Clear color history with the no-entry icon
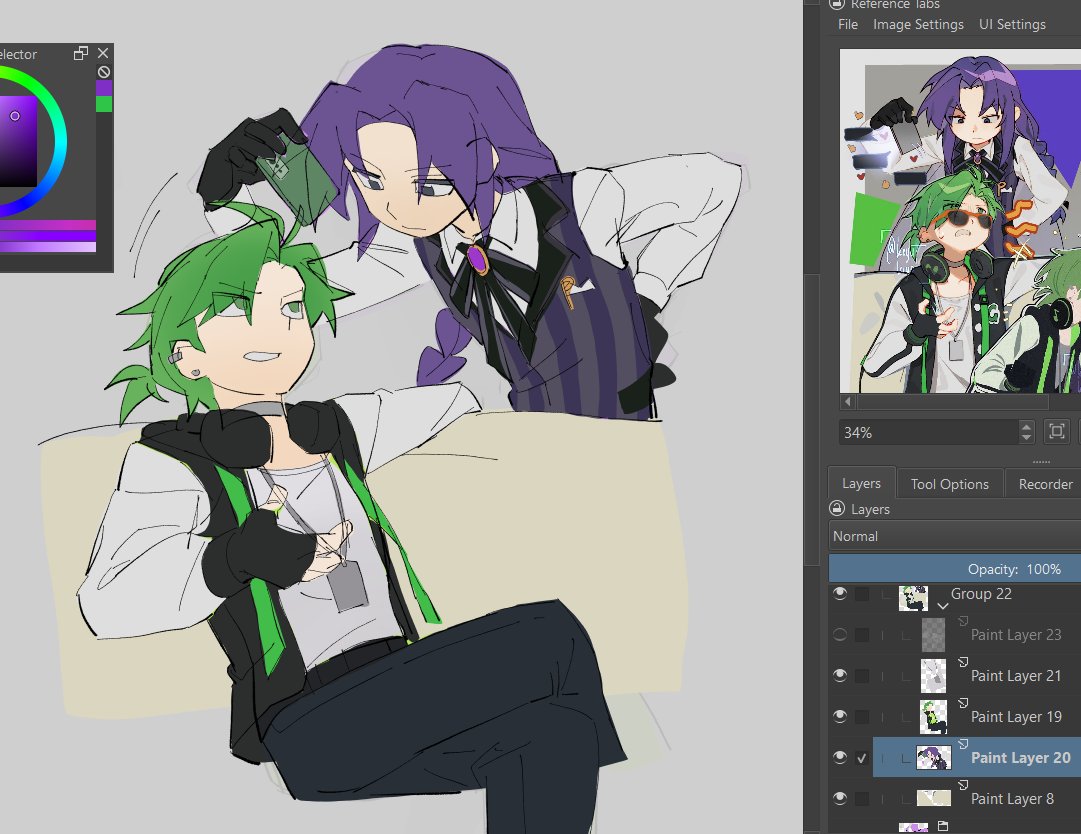The image size is (1081, 834). tap(104, 72)
